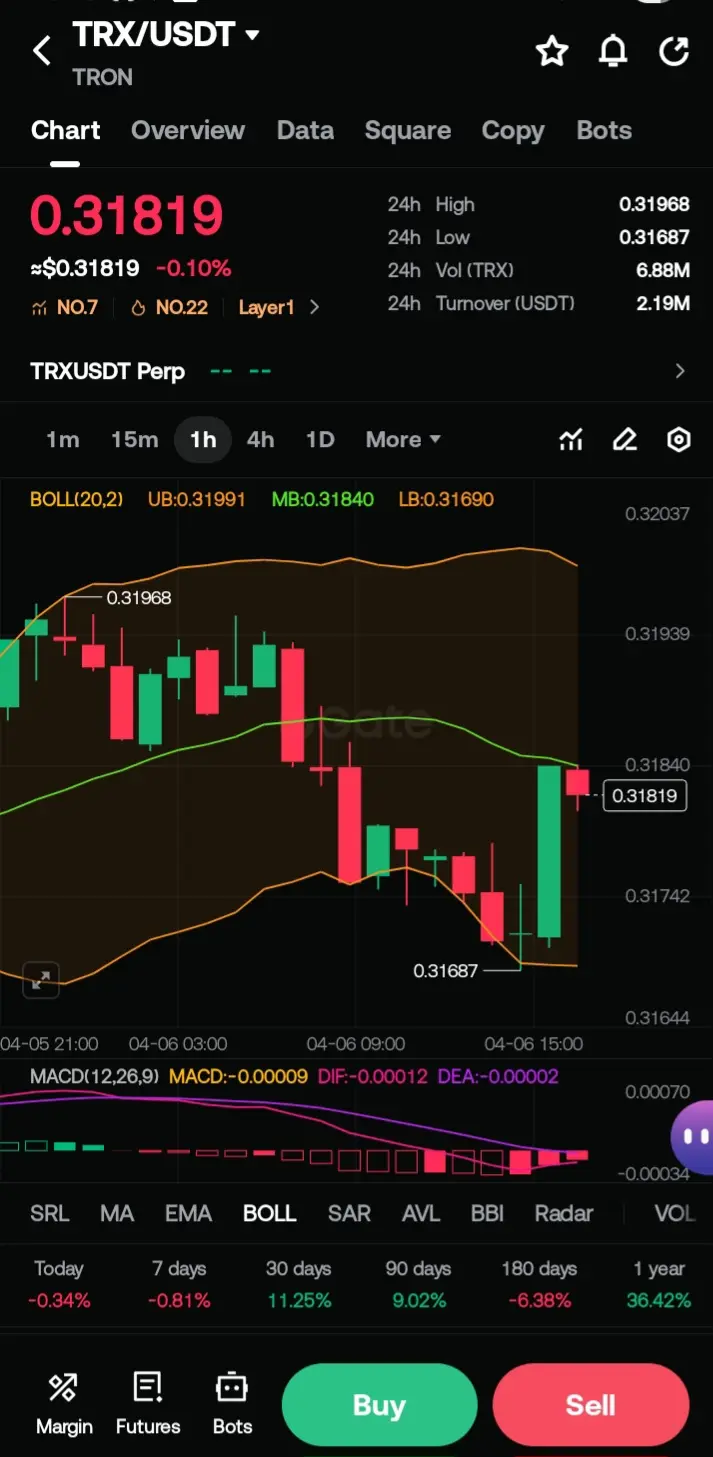Switch to the Square tab
713x1457 pixels.
408,131
